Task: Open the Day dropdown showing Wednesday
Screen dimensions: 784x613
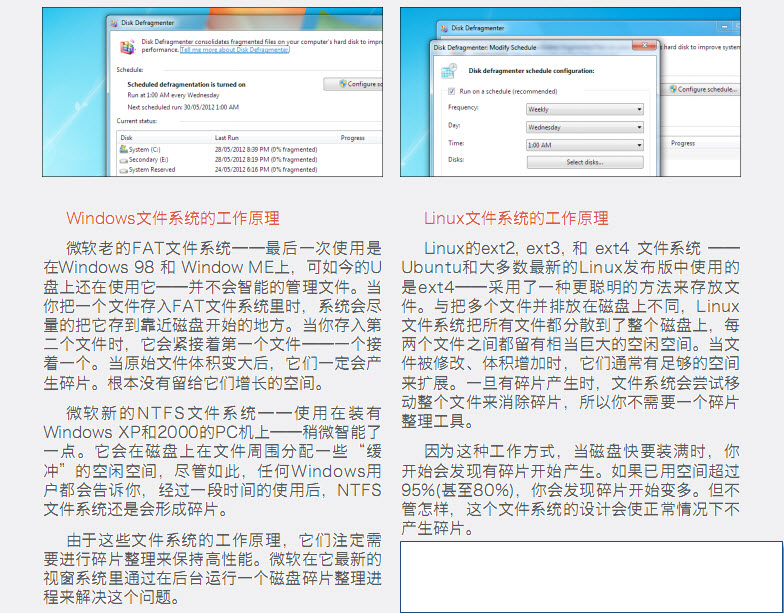Action: [x=584, y=127]
